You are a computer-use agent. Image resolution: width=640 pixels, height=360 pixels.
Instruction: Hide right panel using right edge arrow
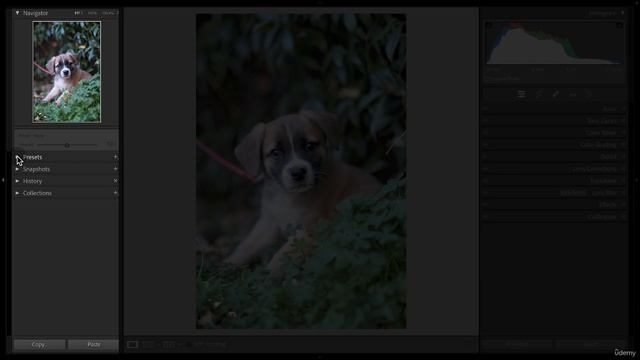pos(637,180)
